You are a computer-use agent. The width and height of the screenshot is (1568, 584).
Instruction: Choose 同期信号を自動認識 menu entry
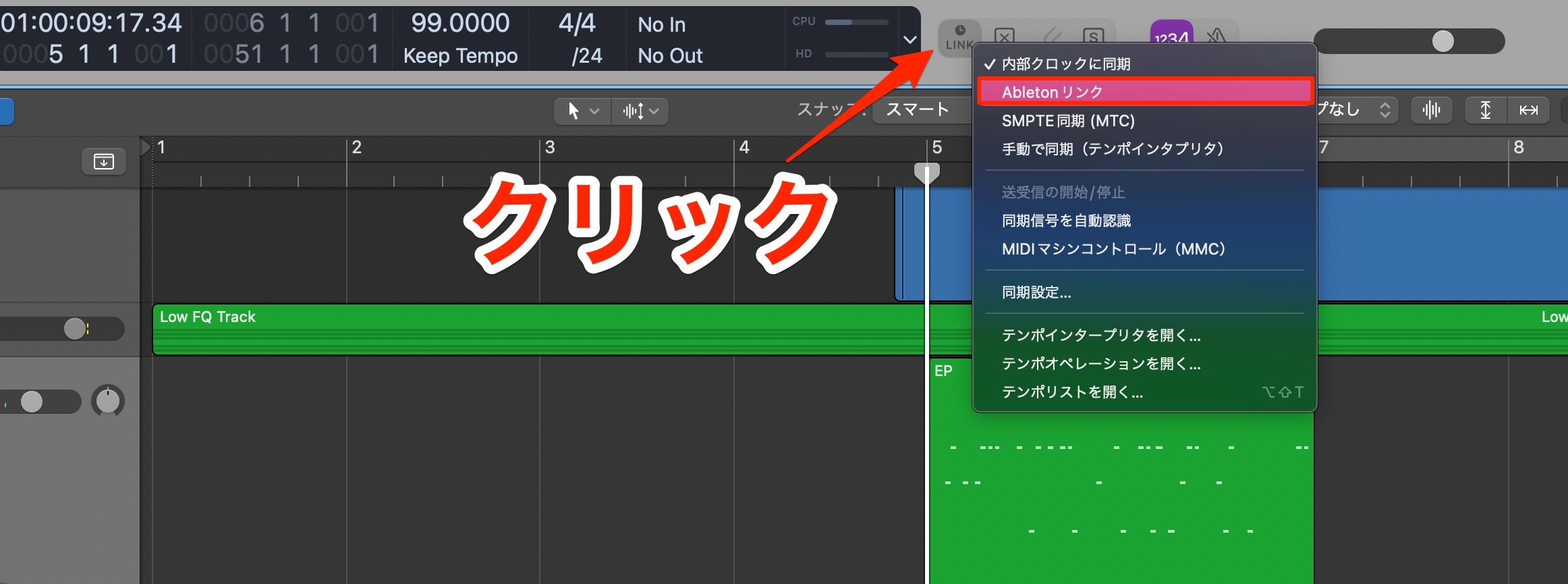tap(1144, 221)
